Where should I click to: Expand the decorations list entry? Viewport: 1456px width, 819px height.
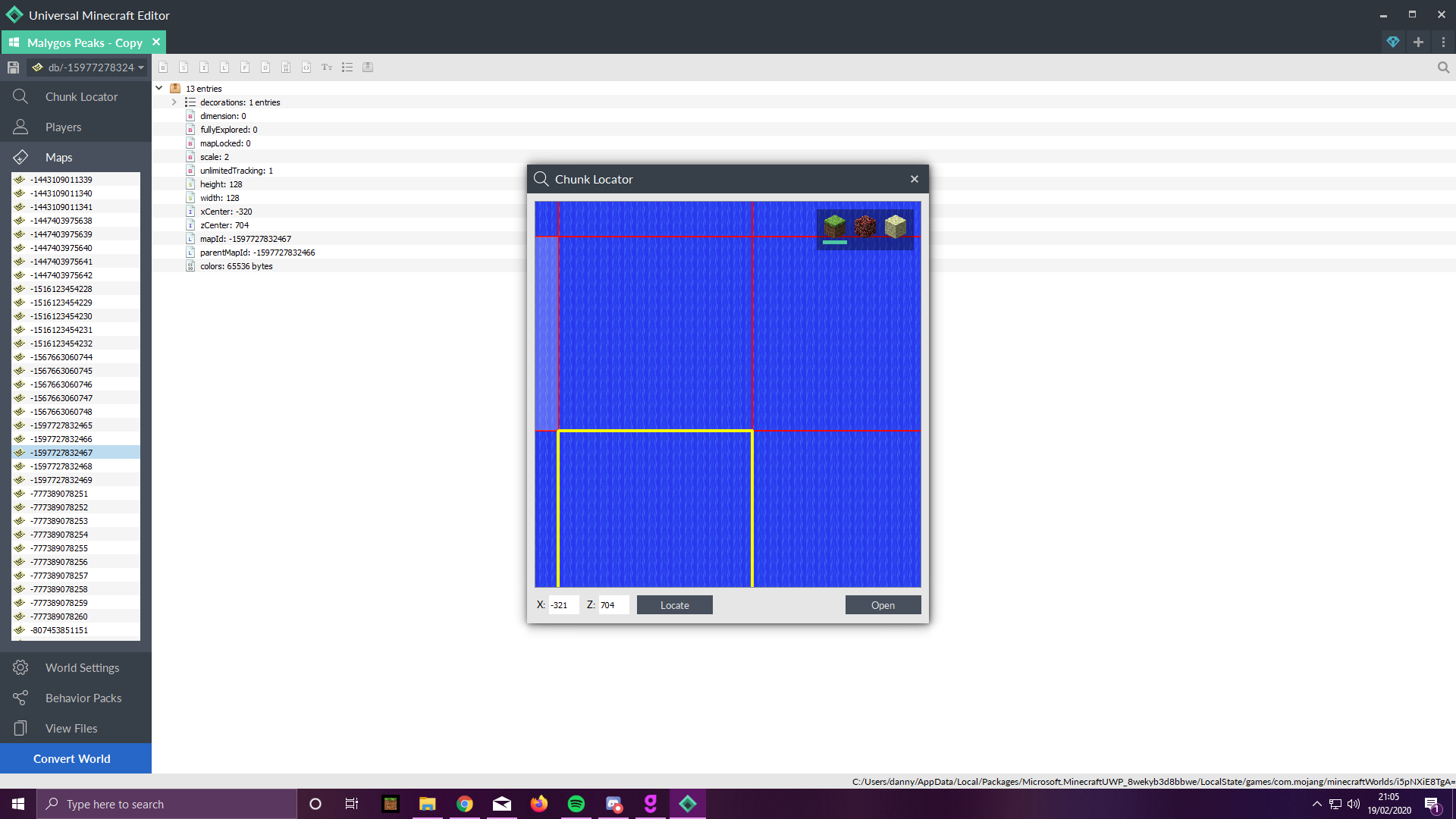point(174,102)
